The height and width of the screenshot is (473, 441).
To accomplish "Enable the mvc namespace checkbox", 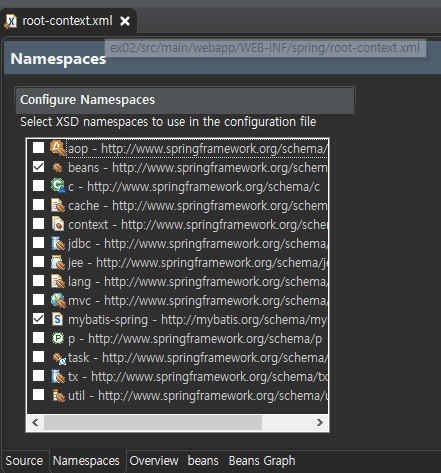I will [38, 300].
